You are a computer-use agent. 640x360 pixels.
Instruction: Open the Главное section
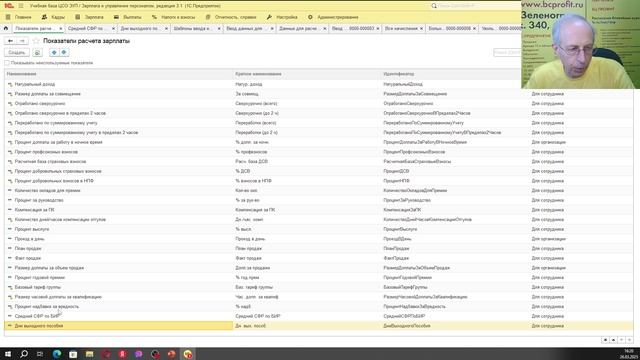click(19, 17)
